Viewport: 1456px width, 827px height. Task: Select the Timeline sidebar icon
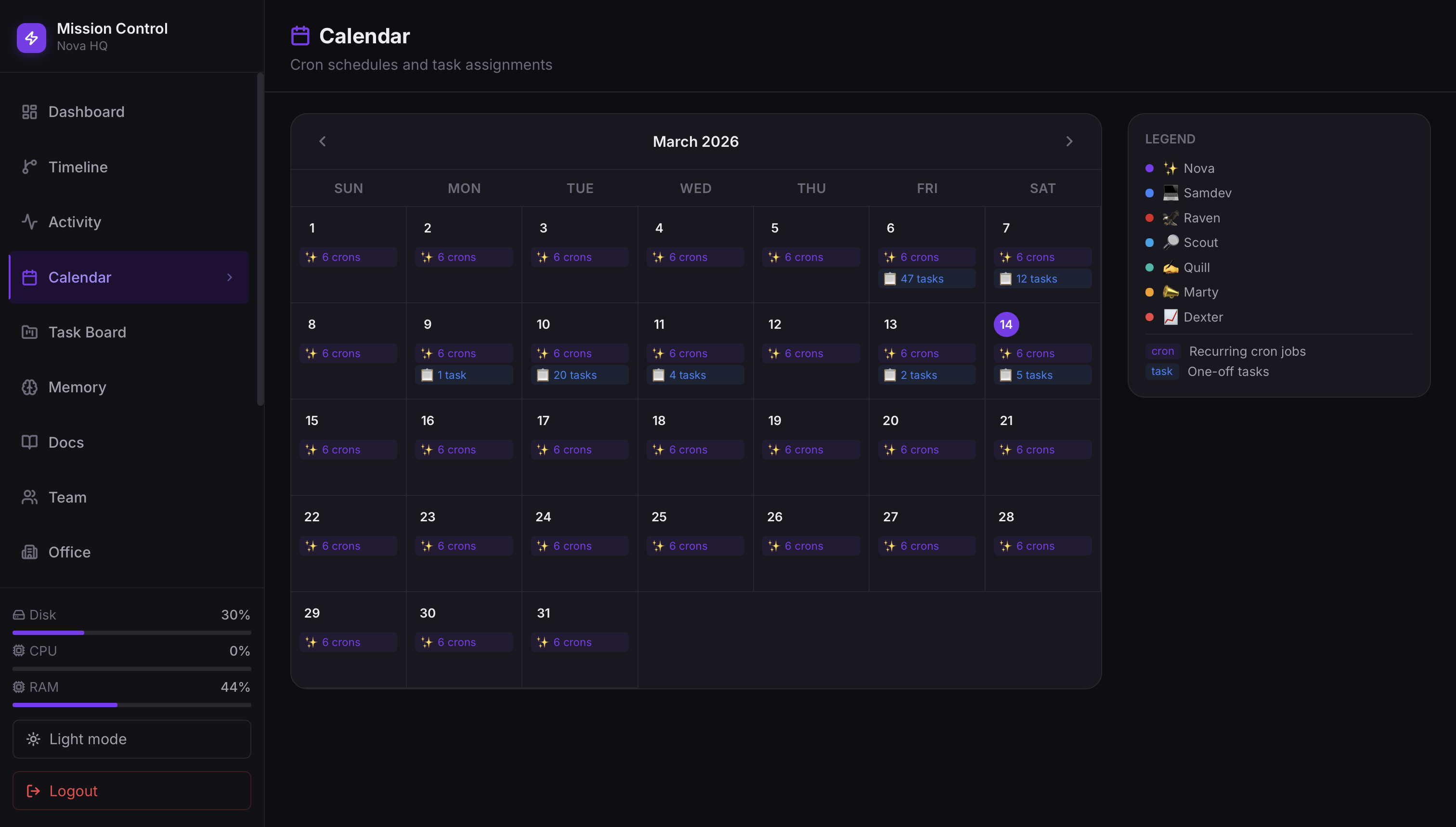coord(77,167)
